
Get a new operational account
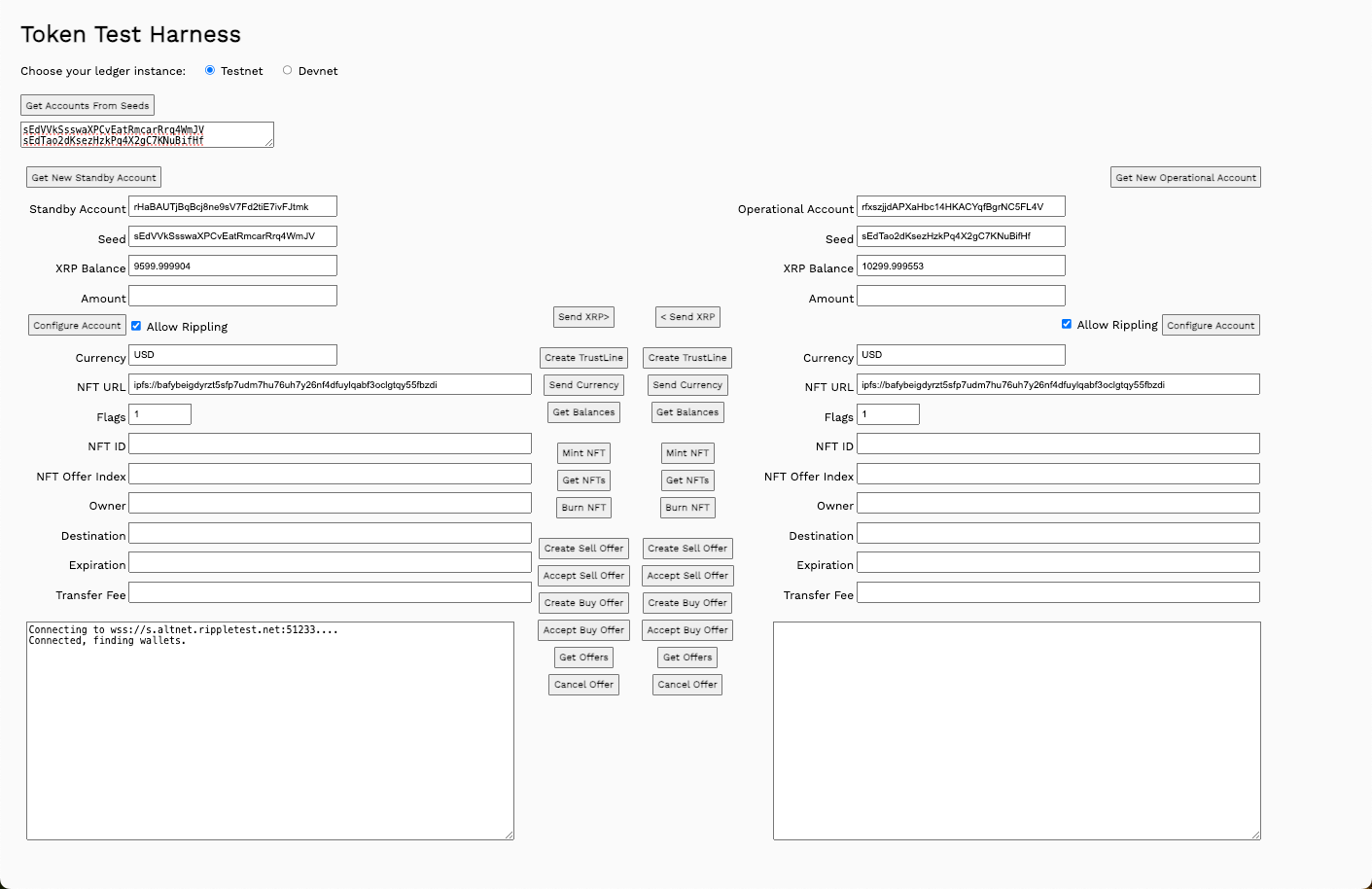point(1185,177)
